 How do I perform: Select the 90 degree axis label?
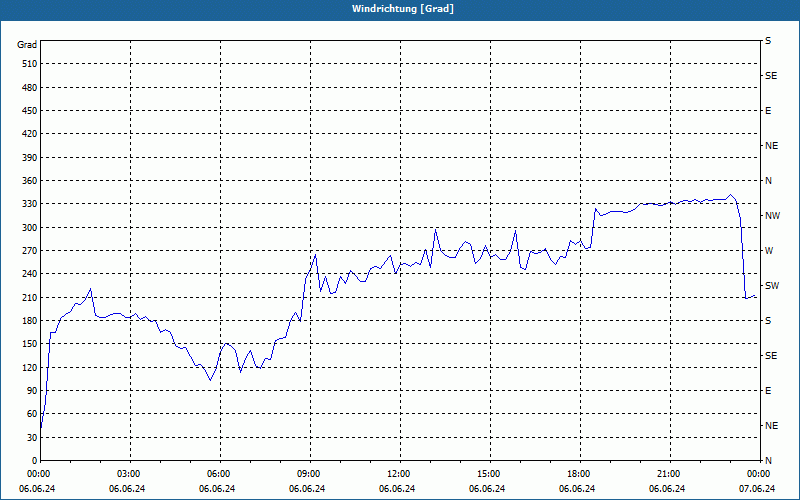pyautogui.click(x=32, y=390)
